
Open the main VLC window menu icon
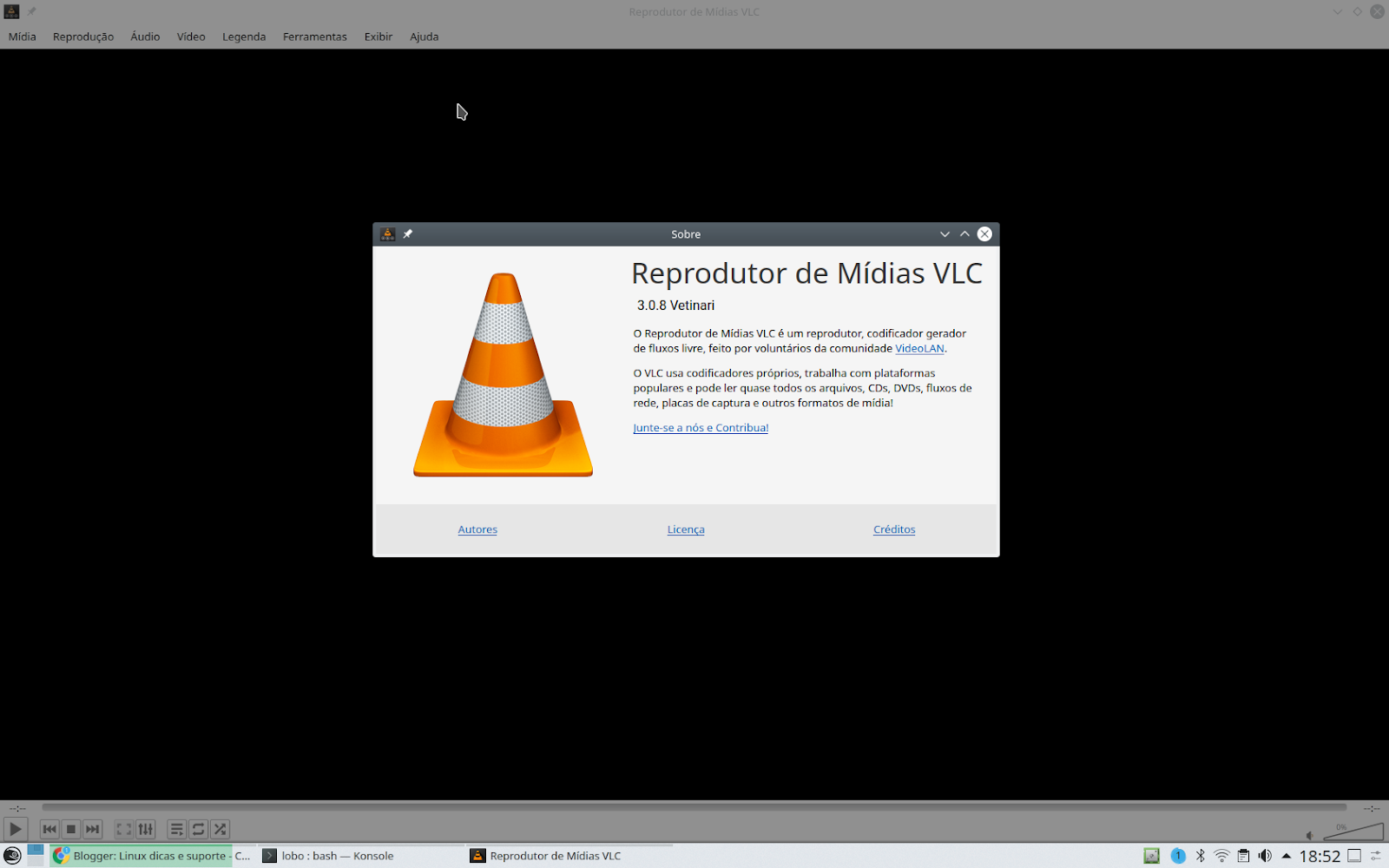[12, 12]
